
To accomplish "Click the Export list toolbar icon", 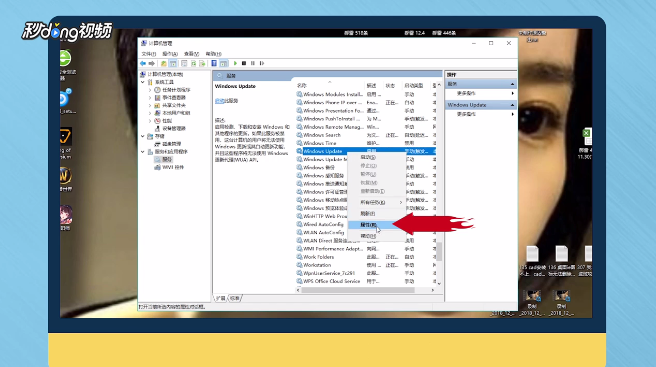I will pos(202,63).
